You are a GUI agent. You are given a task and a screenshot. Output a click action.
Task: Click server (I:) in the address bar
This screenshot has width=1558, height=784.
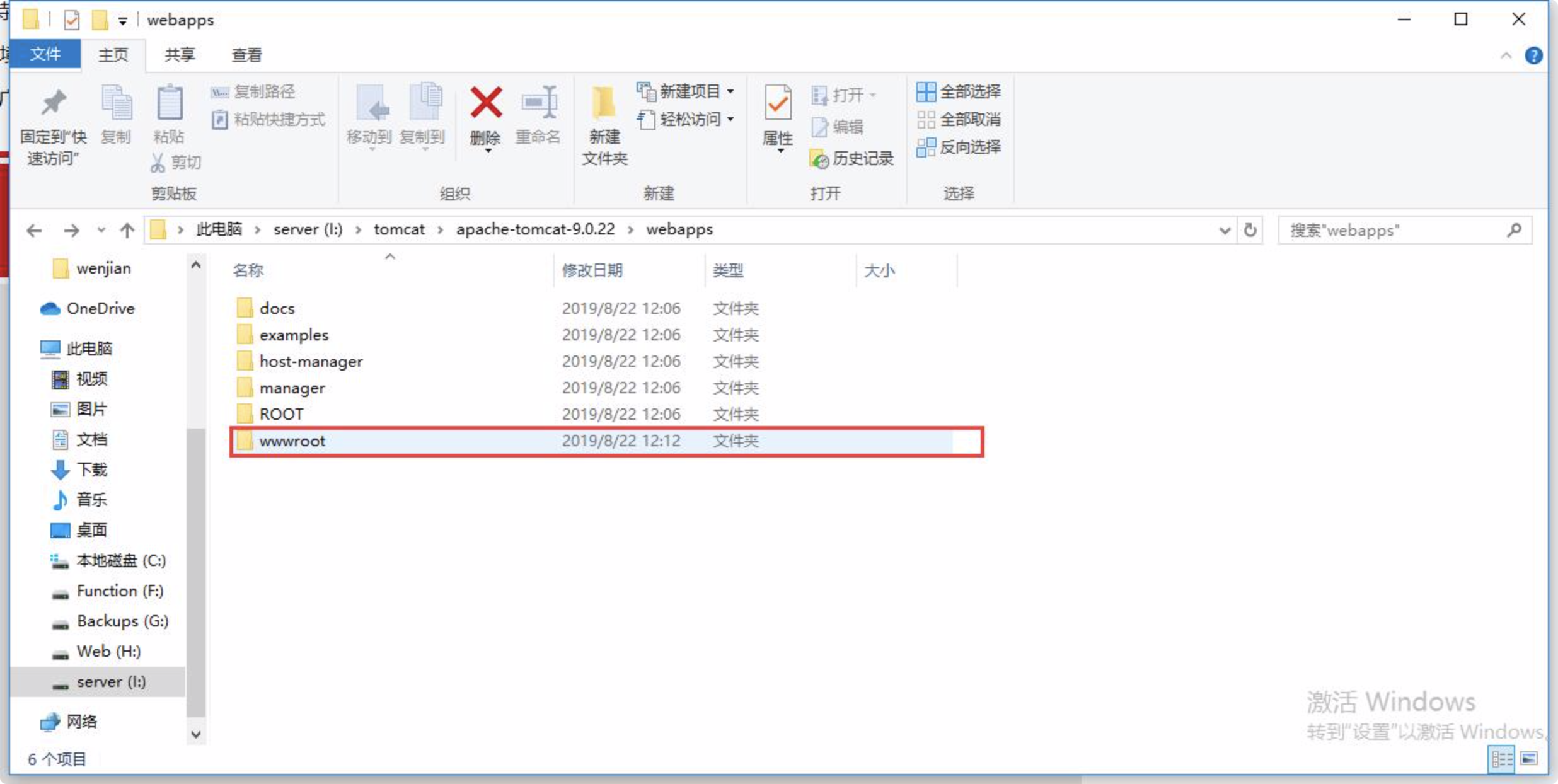point(308,229)
